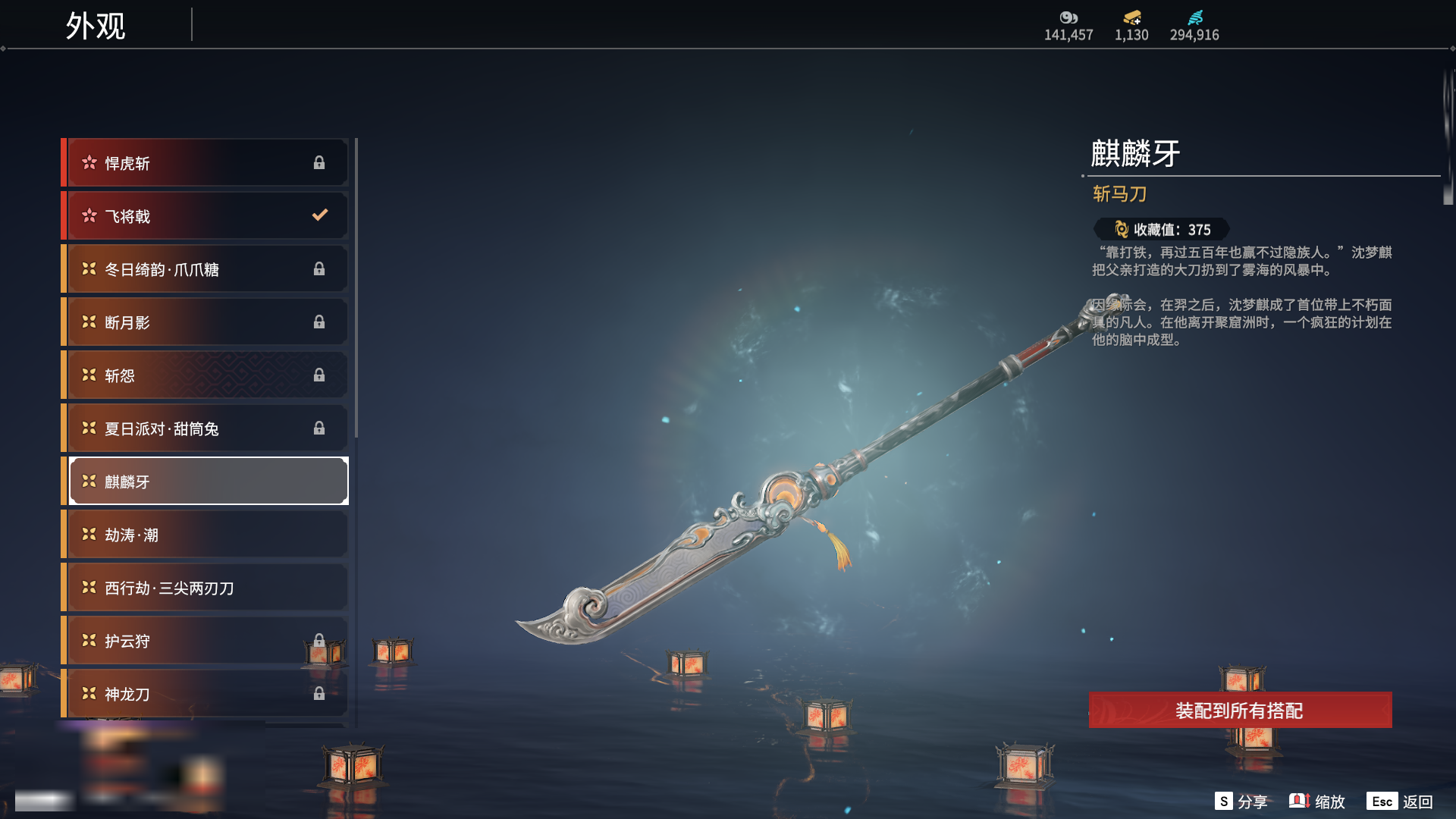Image resolution: width=1456 pixels, height=819 pixels.
Task: Select the 麒麟牙 skin entry
Action: (209, 481)
